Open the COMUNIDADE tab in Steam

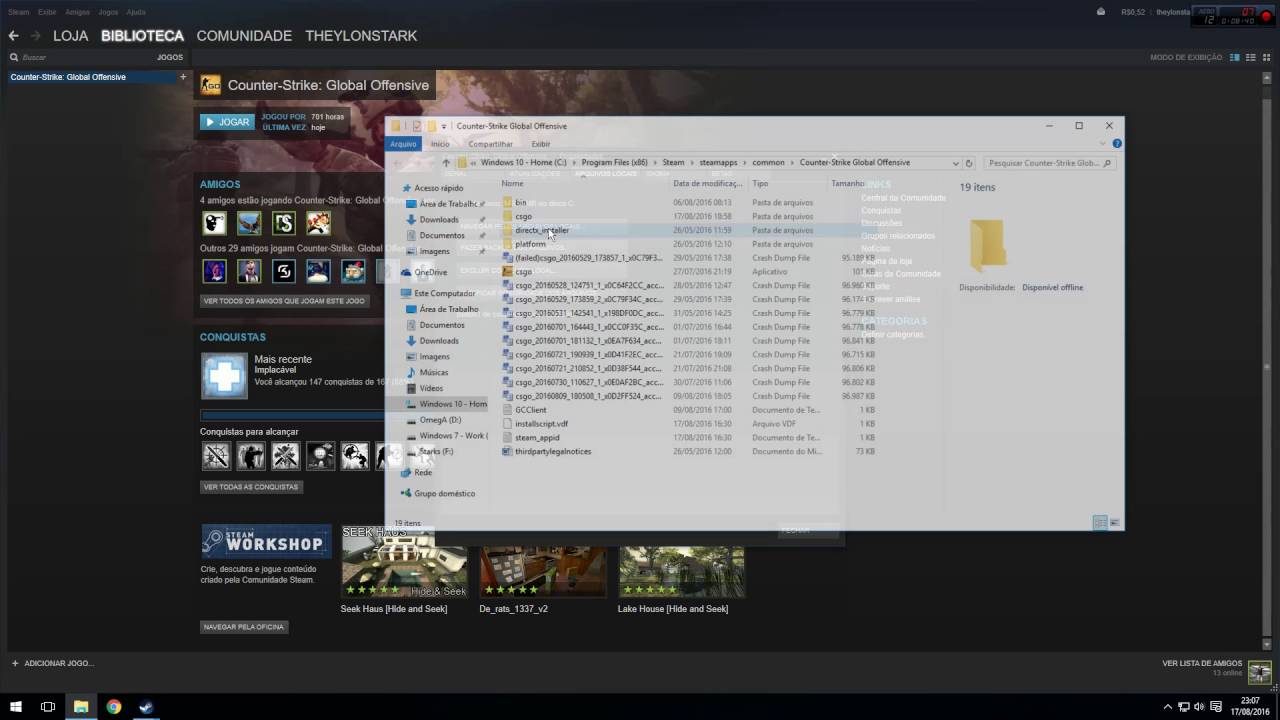pos(244,36)
